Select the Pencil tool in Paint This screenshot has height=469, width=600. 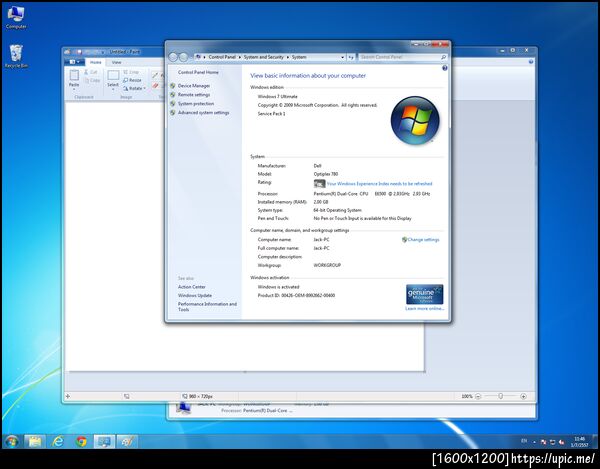155,75
